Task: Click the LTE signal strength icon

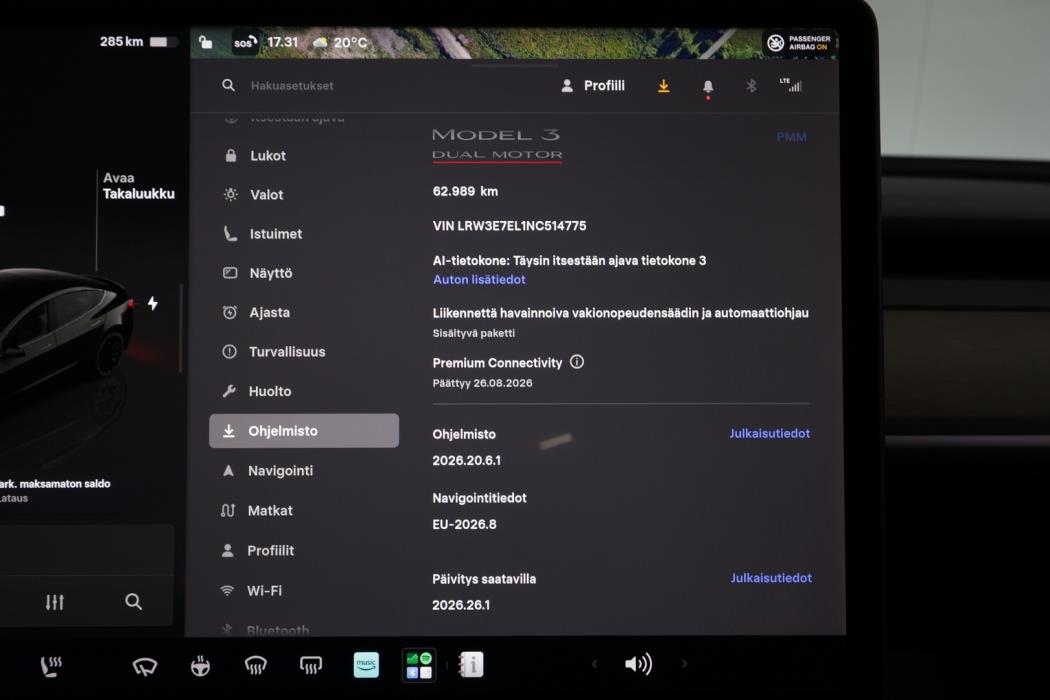Action: point(791,84)
